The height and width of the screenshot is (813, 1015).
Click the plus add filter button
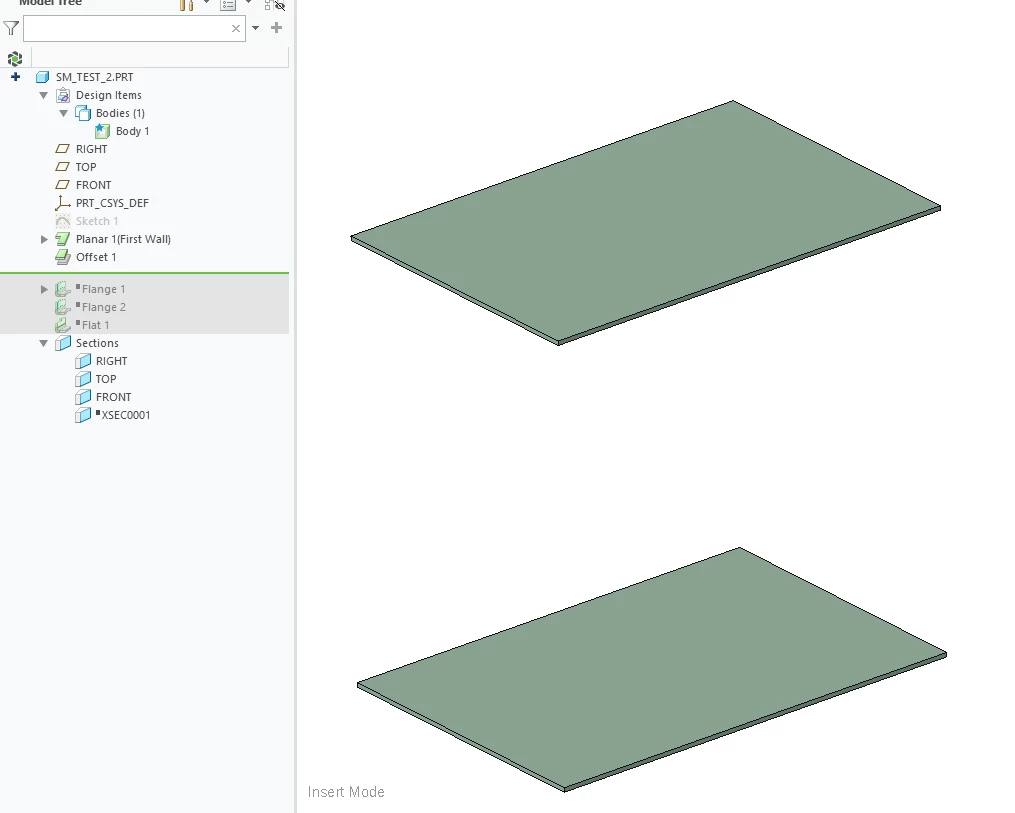tap(276, 28)
